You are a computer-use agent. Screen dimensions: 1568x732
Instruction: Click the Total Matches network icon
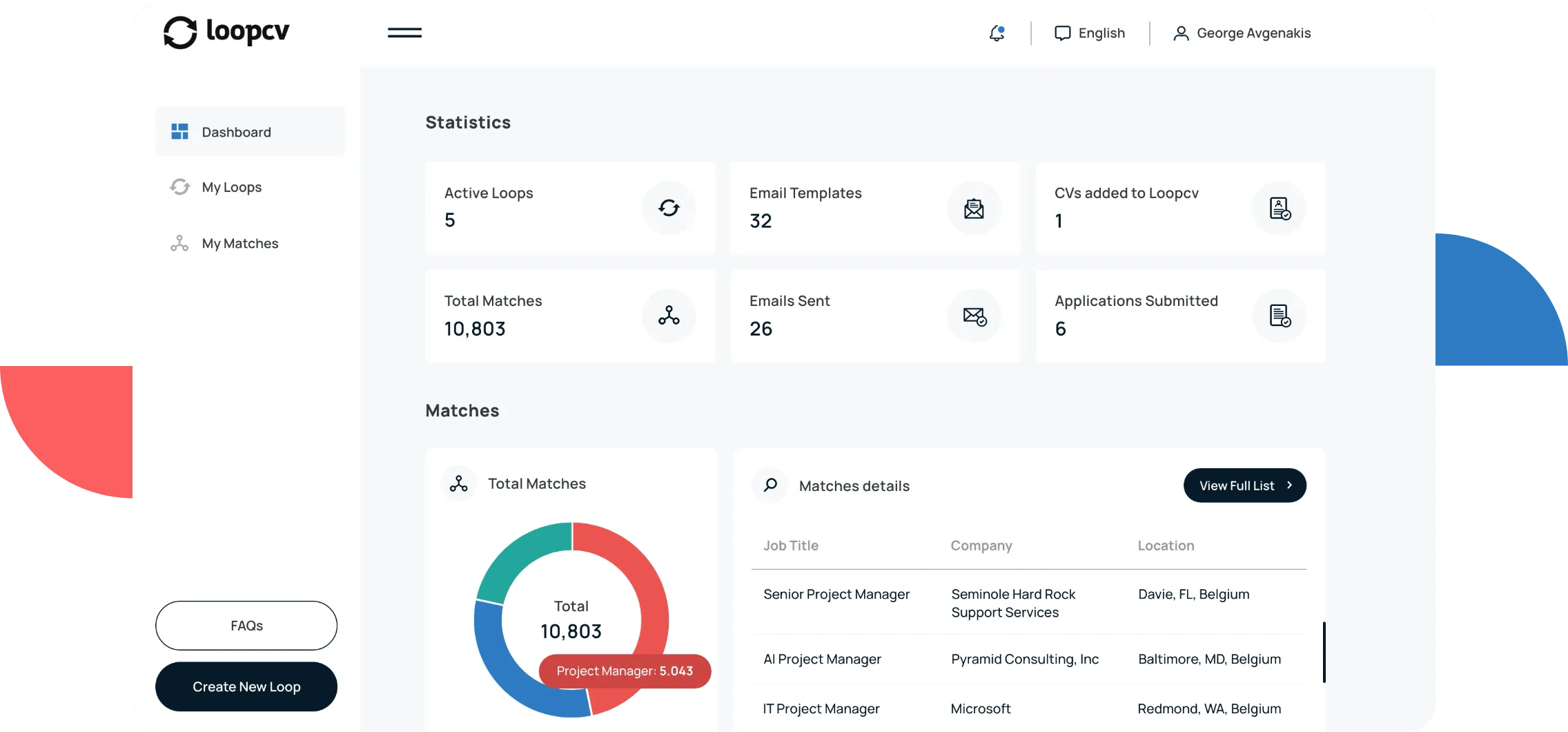tap(669, 316)
